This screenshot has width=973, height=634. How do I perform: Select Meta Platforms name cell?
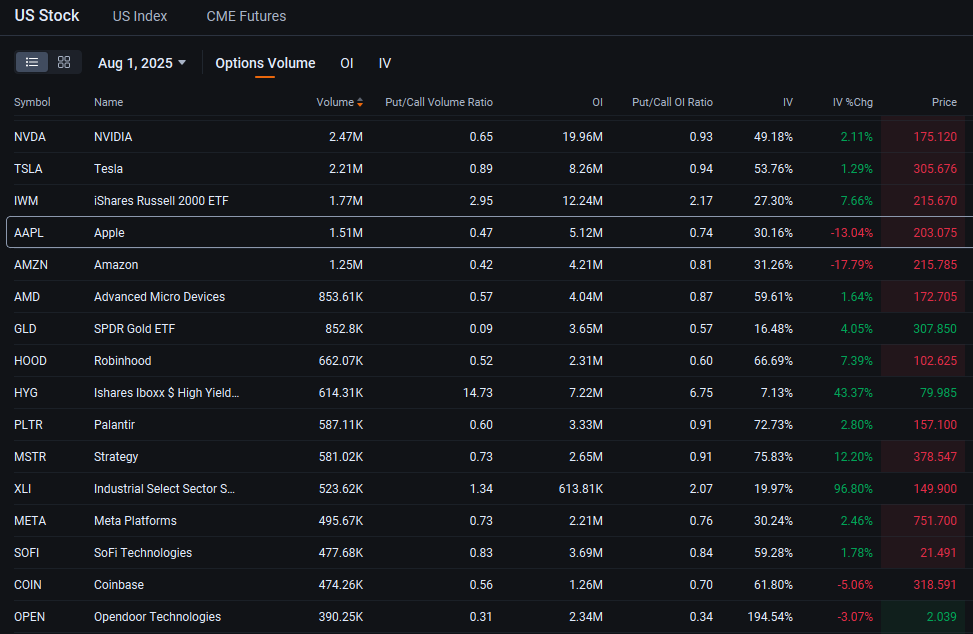pos(135,521)
